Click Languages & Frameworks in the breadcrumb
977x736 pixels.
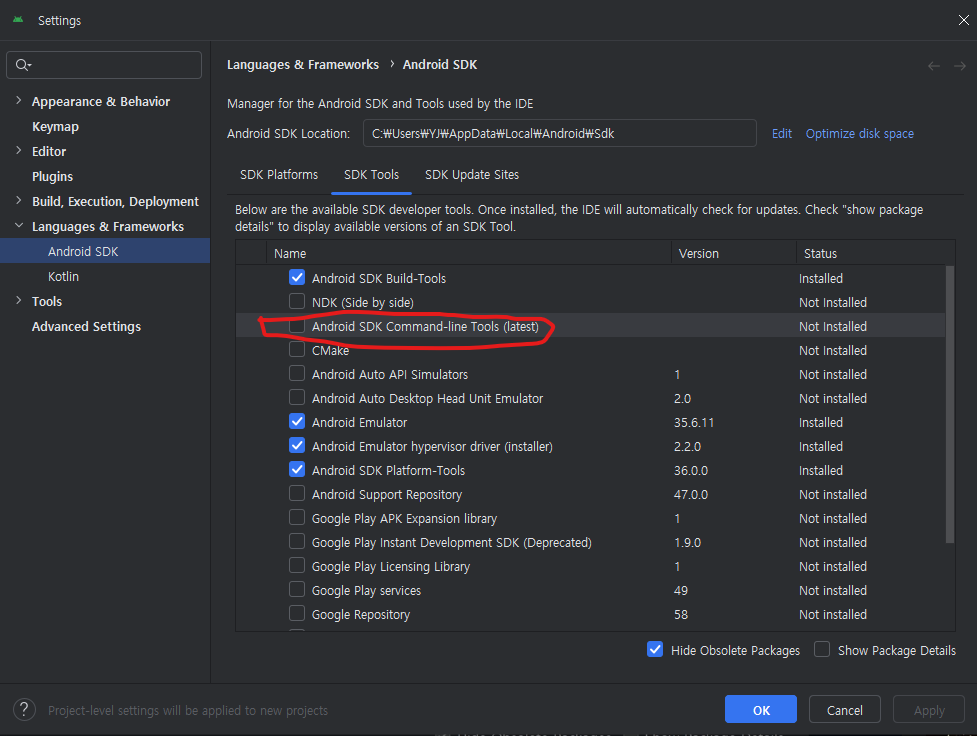pos(303,65)
